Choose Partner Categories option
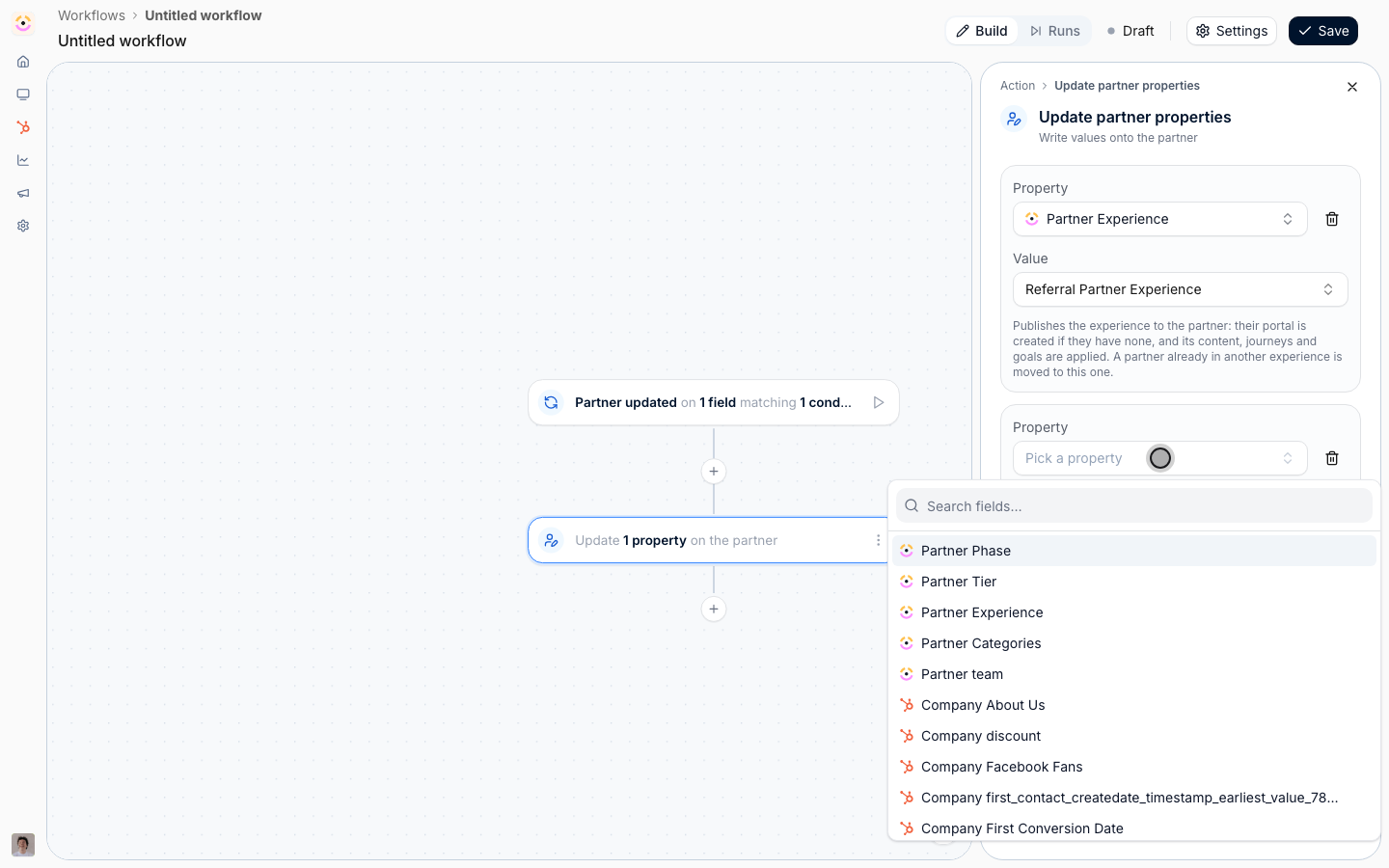Screen dimensions: 1389x868 1134,643
